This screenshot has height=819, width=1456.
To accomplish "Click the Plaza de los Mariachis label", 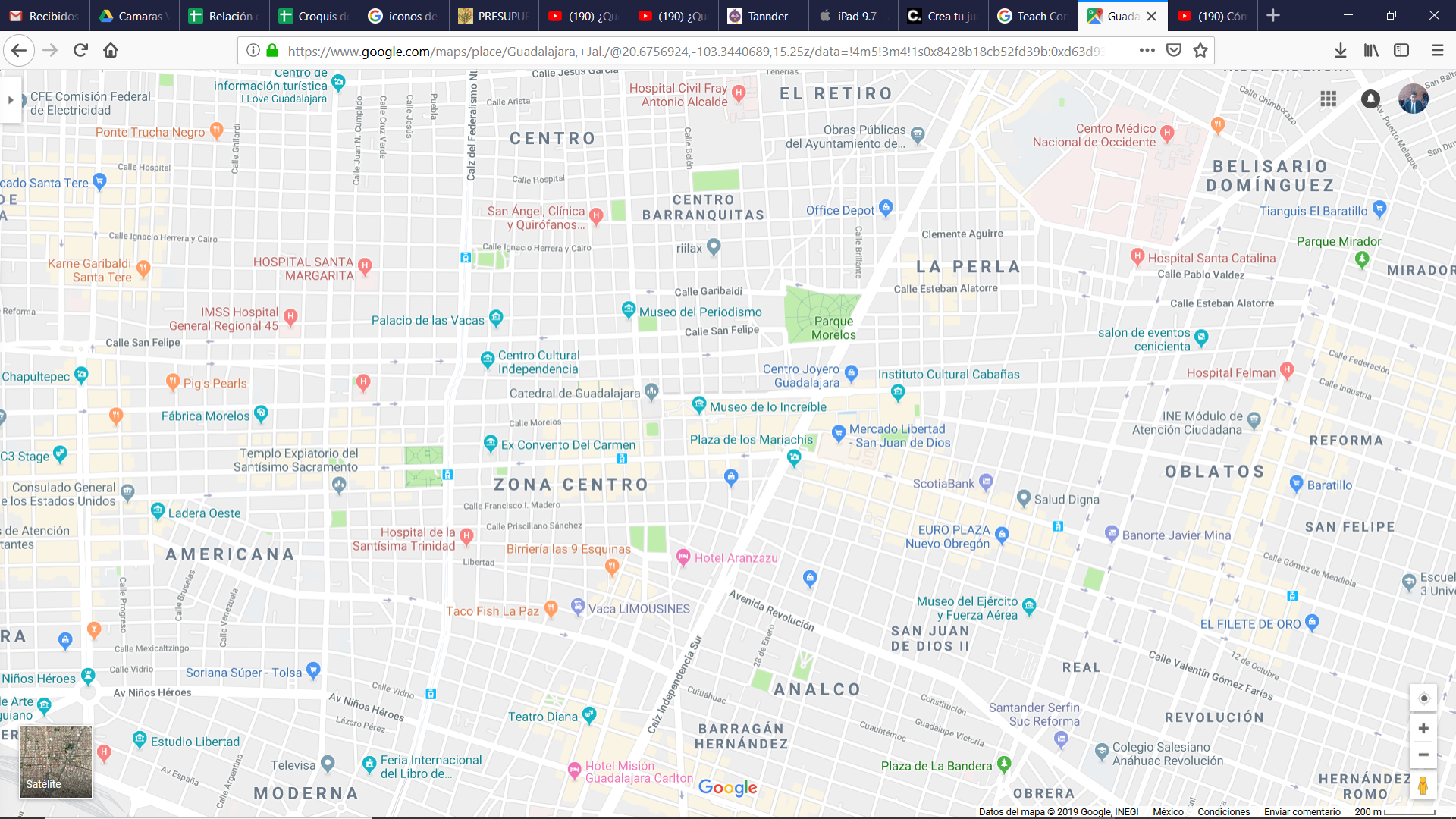I will (752, 440).
